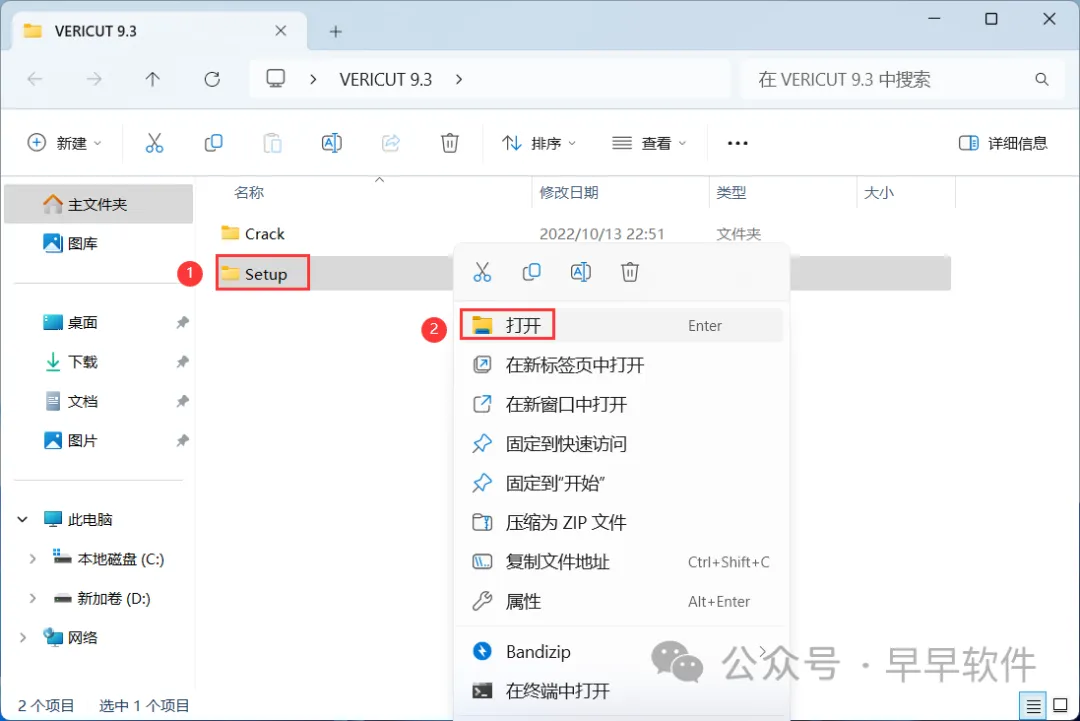Image resolution: width=1080 pixels, height=721 pixels.
Task: Select 主文件夹 in sidebar
Action: pos(98,205)
